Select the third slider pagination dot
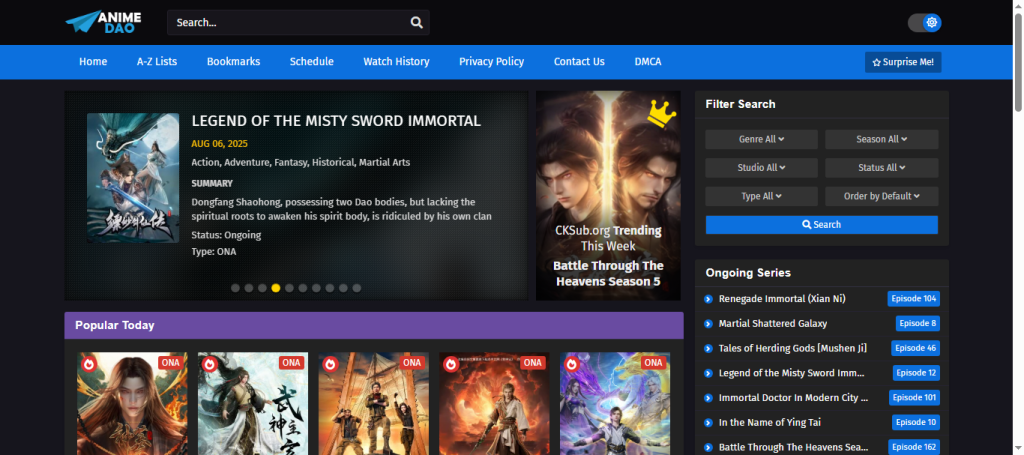Viewport: 1024px width, 455px height. click(x=262, y=288)
